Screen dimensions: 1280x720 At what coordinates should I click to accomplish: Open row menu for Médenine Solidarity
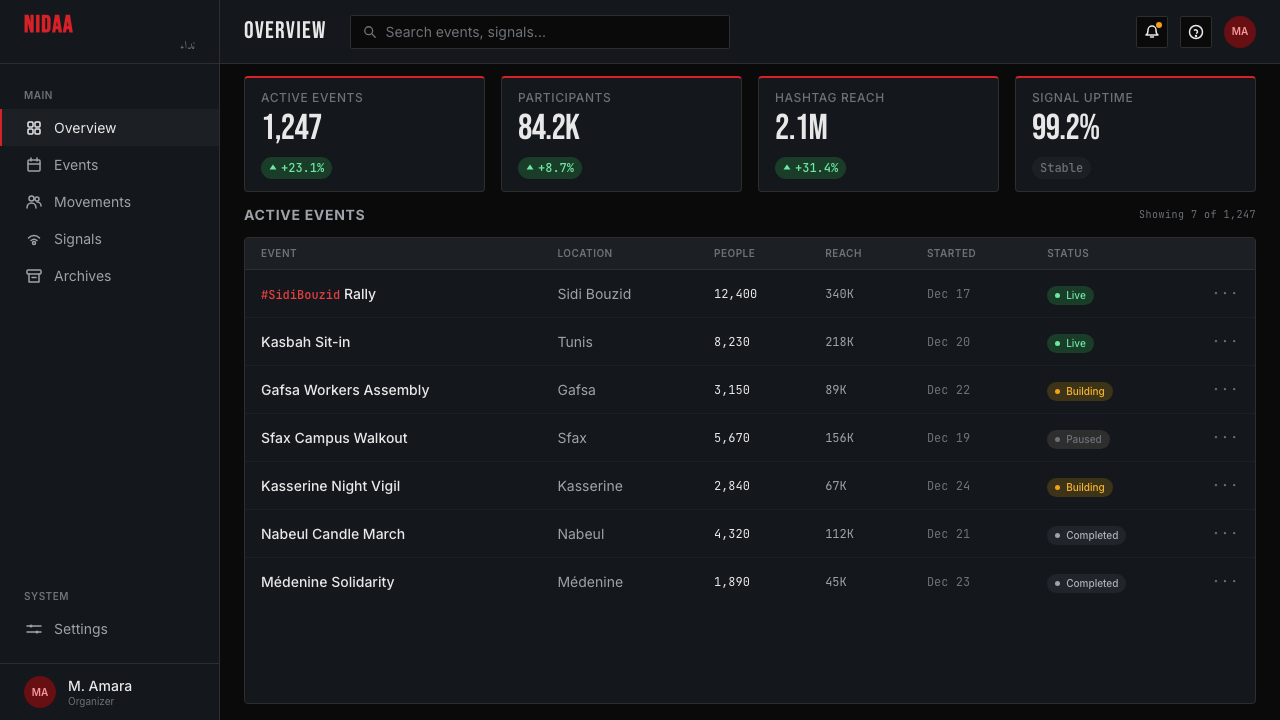coord(1225,582)
